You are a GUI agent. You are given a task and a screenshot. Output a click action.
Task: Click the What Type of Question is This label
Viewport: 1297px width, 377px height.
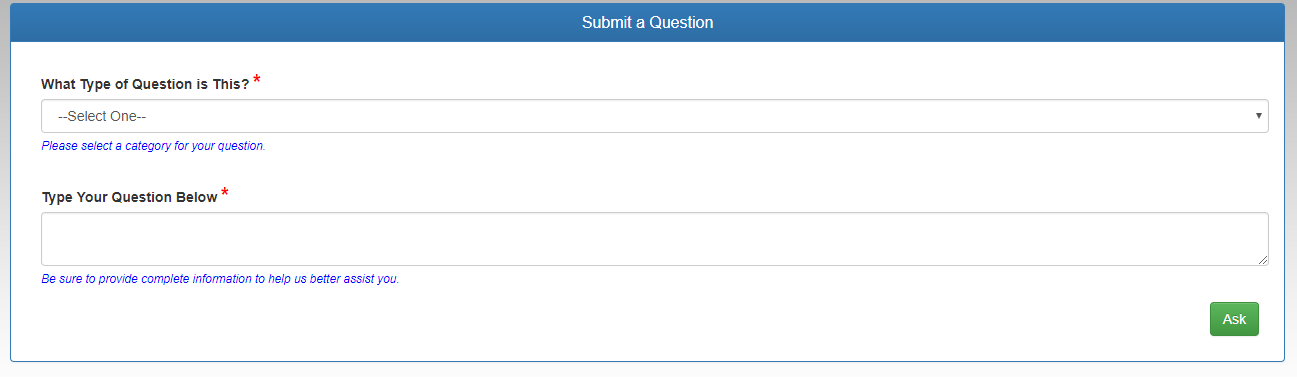(x=145, y=84)
